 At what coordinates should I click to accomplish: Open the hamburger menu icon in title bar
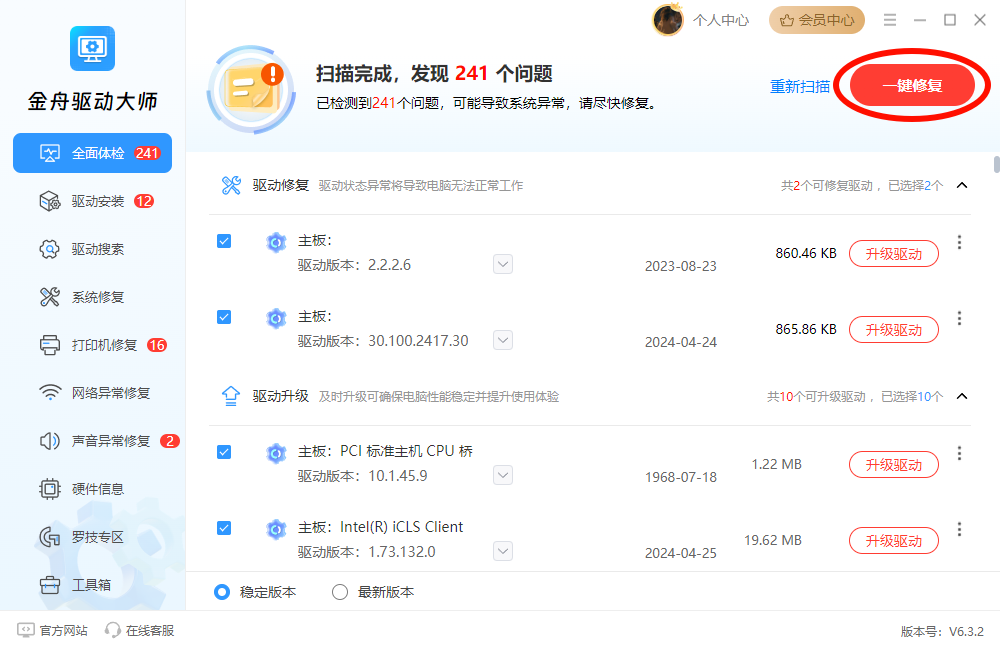point(890,20)
